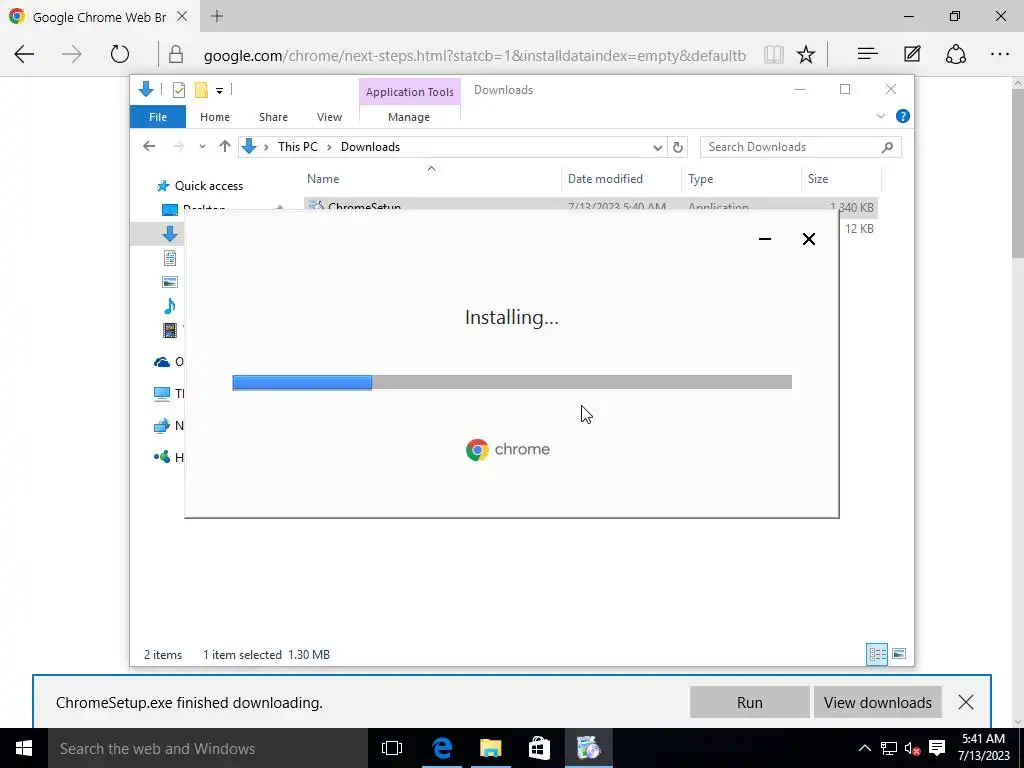Viewport: 1024px width, 768px height.
Task: Switch to the Share ribbon tab
Action: click(x=273, y=117)
